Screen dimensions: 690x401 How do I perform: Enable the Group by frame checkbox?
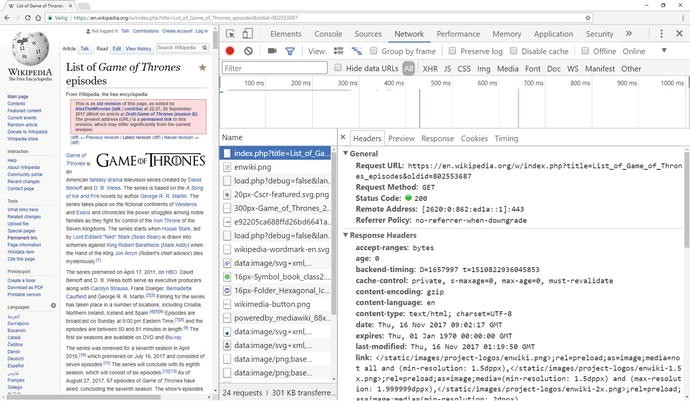point(374,51)
